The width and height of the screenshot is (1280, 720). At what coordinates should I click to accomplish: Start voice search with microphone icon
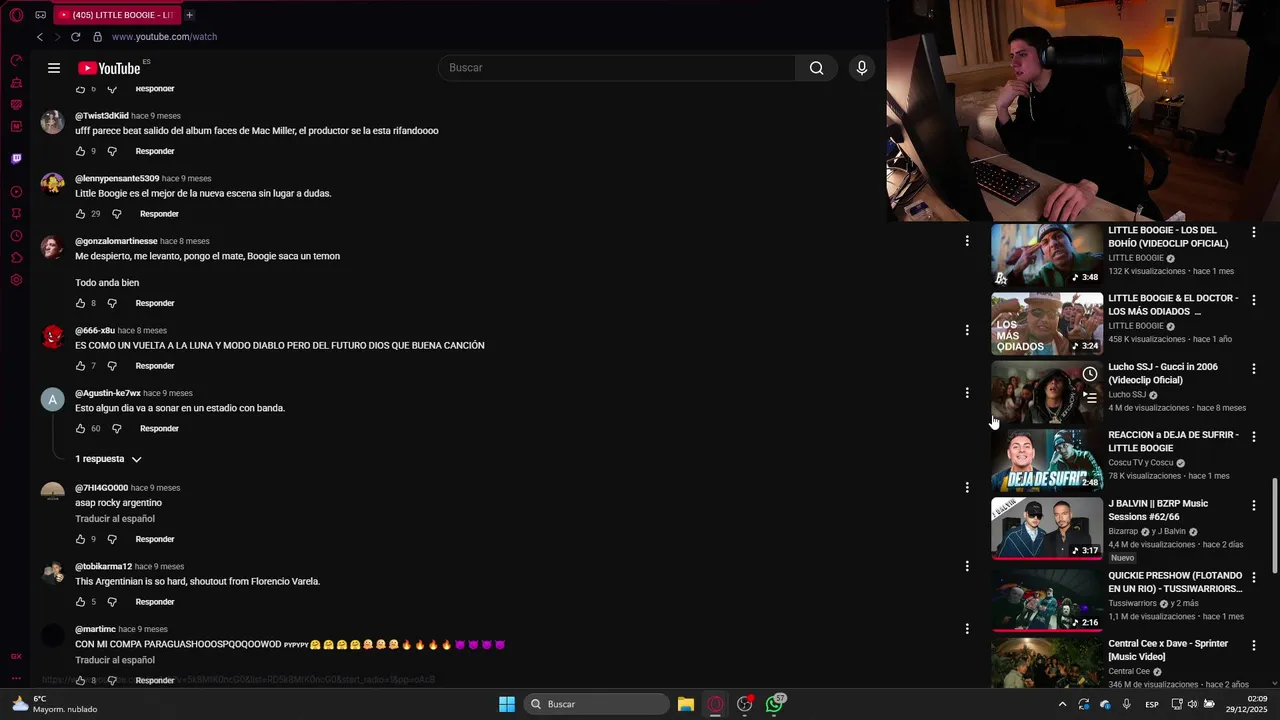click(x=862, y=68)
